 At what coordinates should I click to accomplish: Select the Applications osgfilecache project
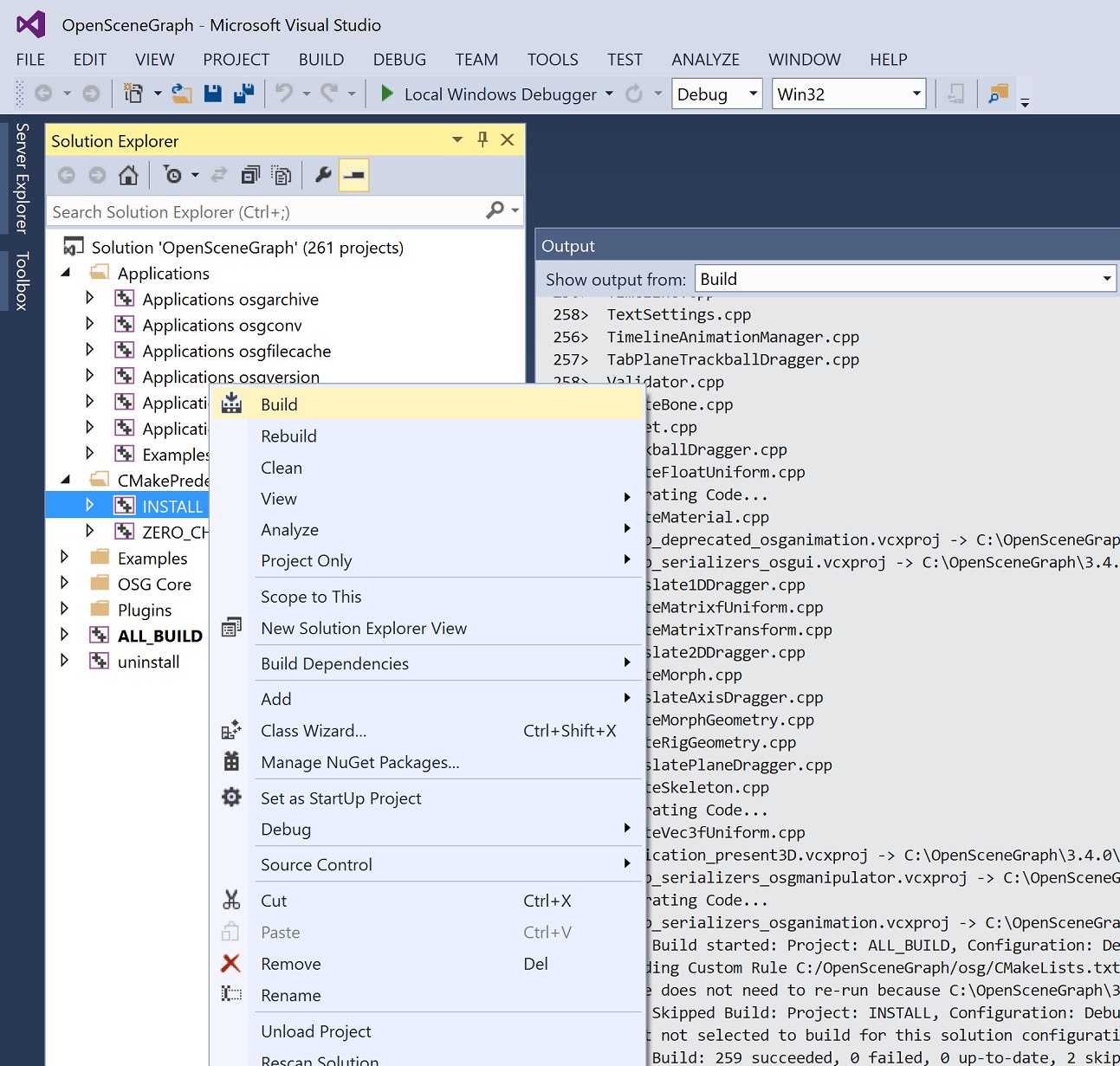pos(236,351)
